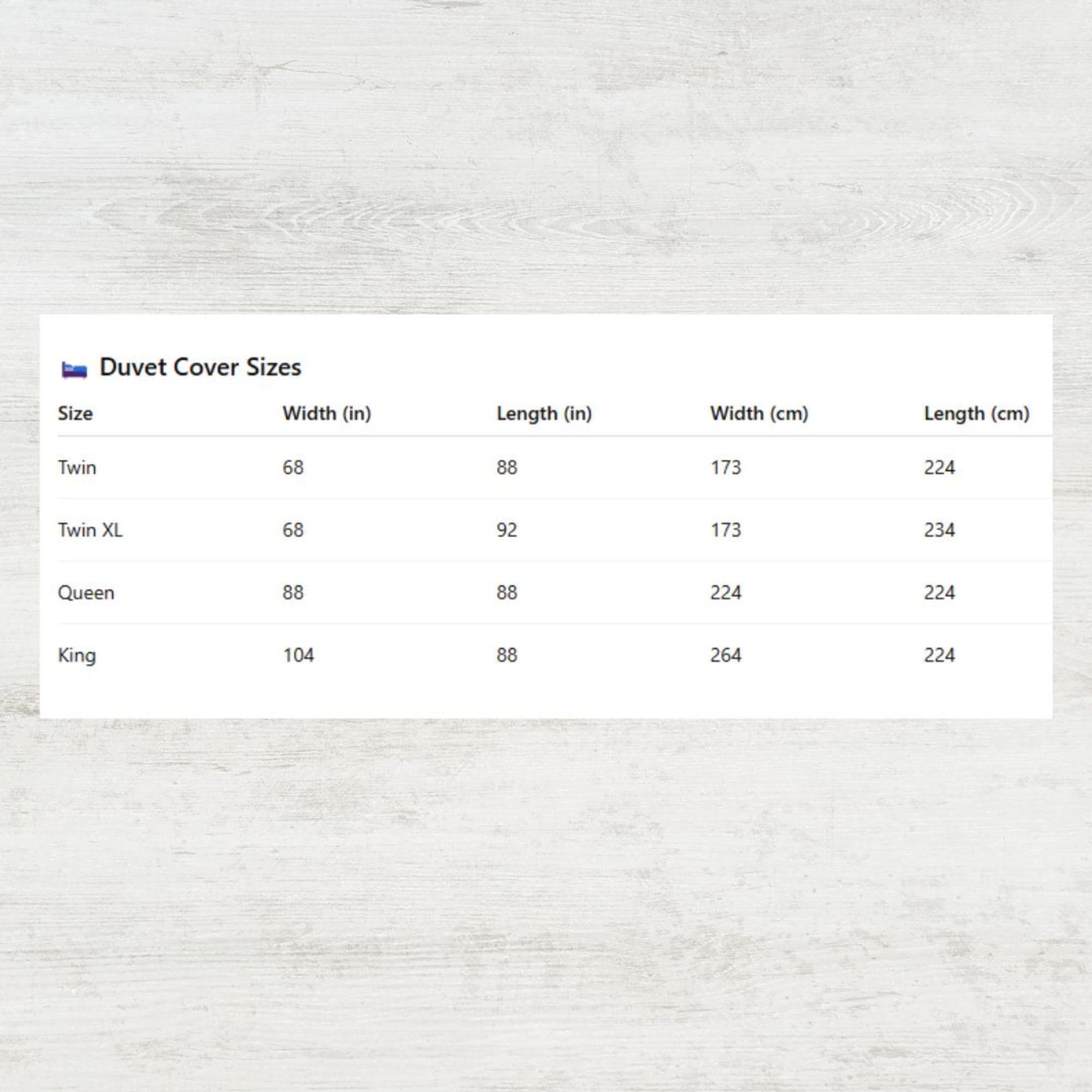The width and height of the screenshot is (1092, 1092).
Task: Click Queen row's Length (cm) value 224
Action: click(x=939, y=592)
